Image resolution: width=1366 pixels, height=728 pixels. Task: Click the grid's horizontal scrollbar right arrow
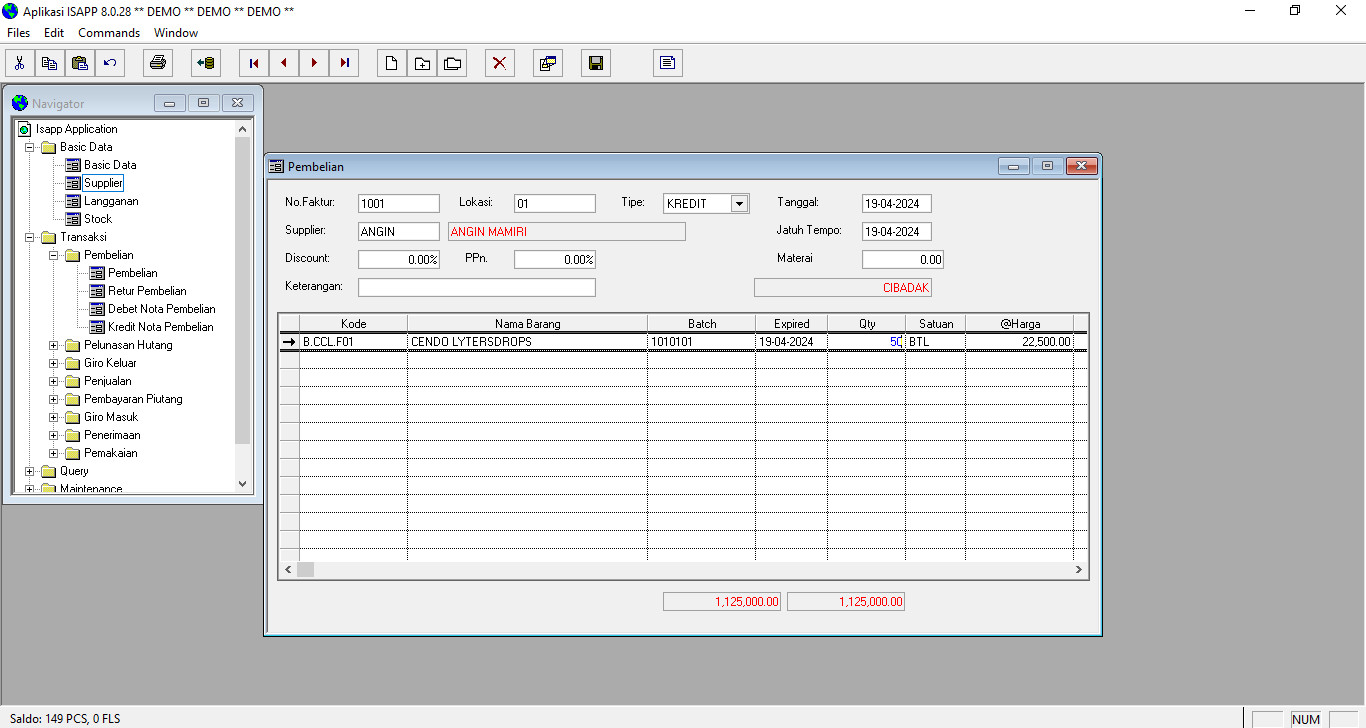pos(1079,569)
